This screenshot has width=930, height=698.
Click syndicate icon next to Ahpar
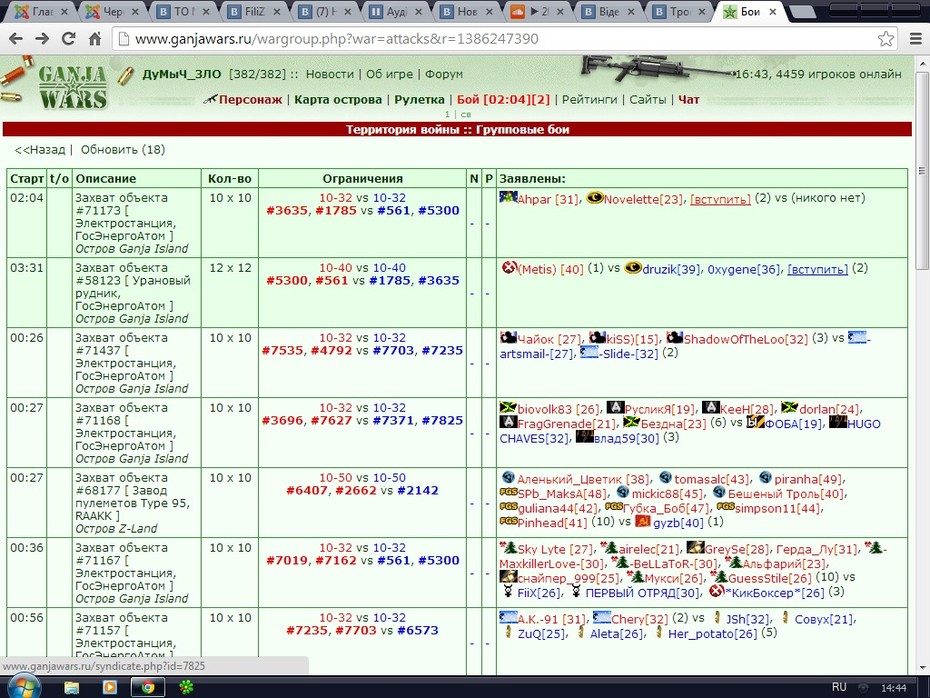click(x=508, y=197)
